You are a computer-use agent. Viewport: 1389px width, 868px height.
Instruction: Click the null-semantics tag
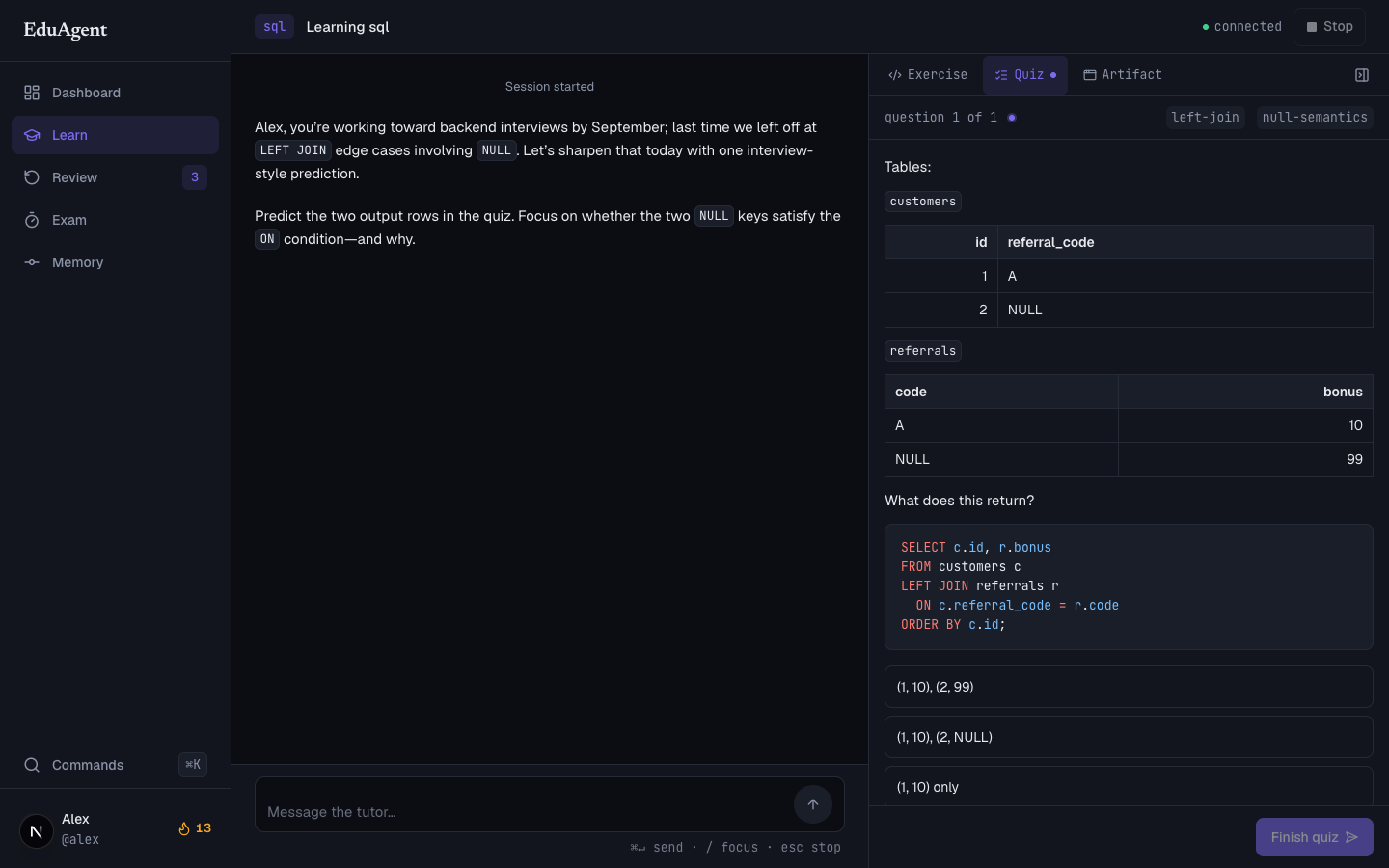(x=1315, y=118)
